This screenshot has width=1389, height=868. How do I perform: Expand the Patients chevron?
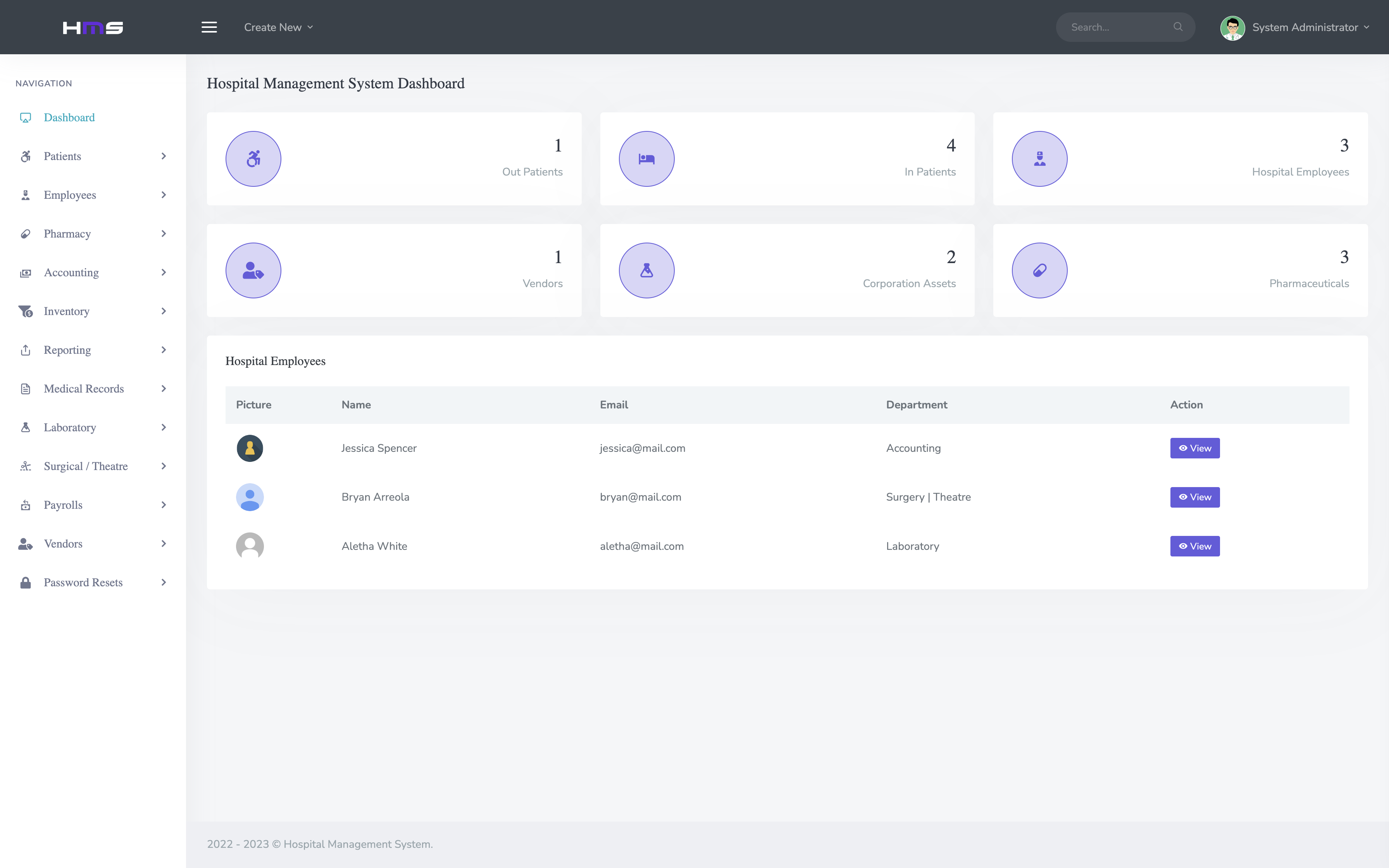point(164,156)
